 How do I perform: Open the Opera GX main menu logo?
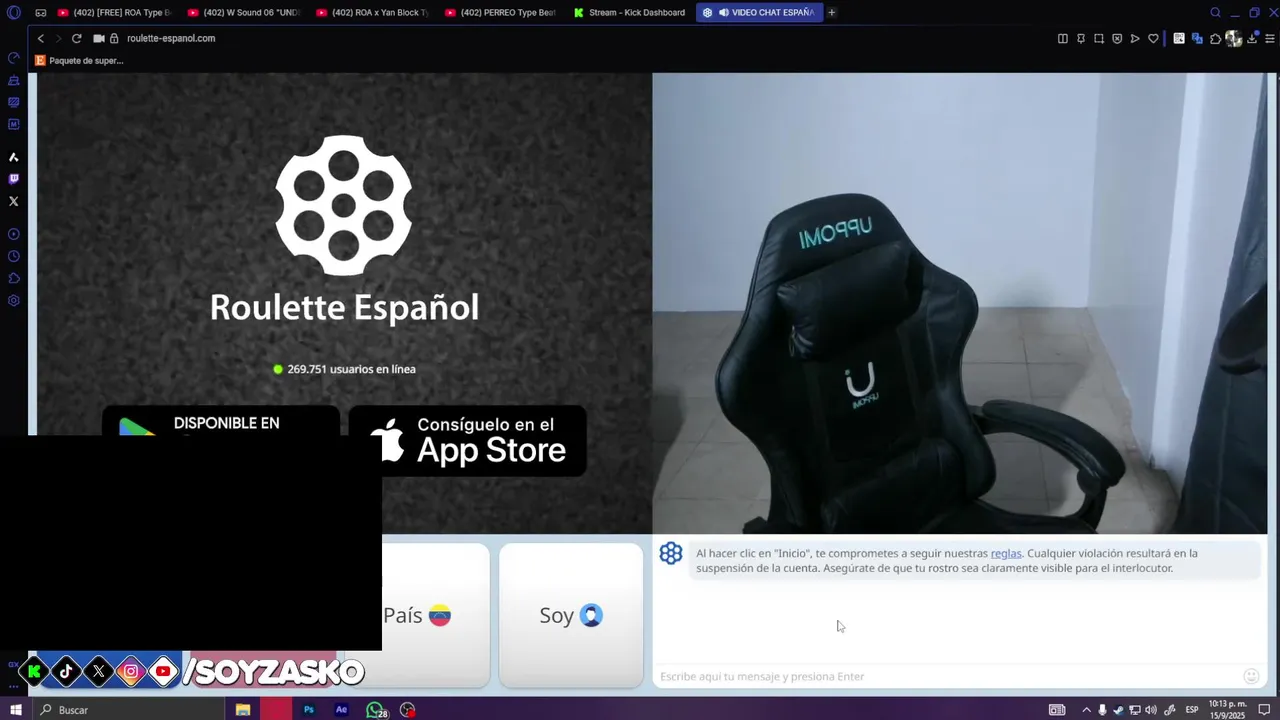14,13
